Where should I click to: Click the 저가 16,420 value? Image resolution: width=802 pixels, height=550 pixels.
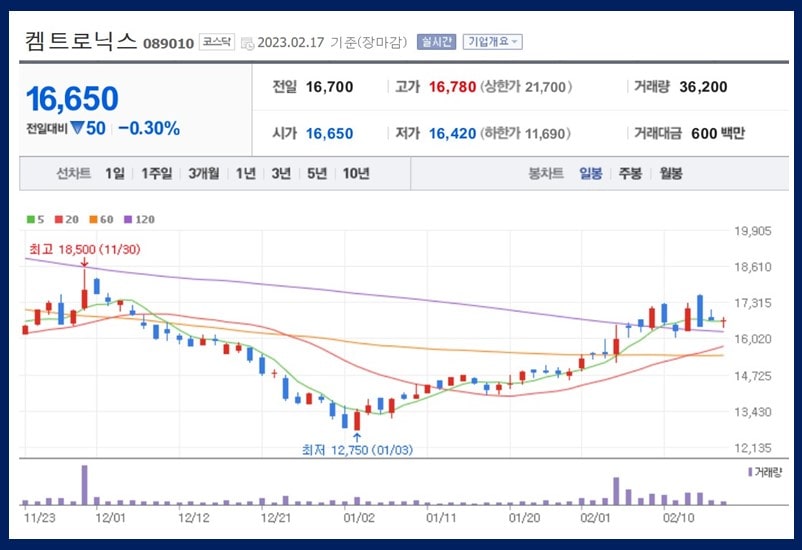(x=452, y=134)
